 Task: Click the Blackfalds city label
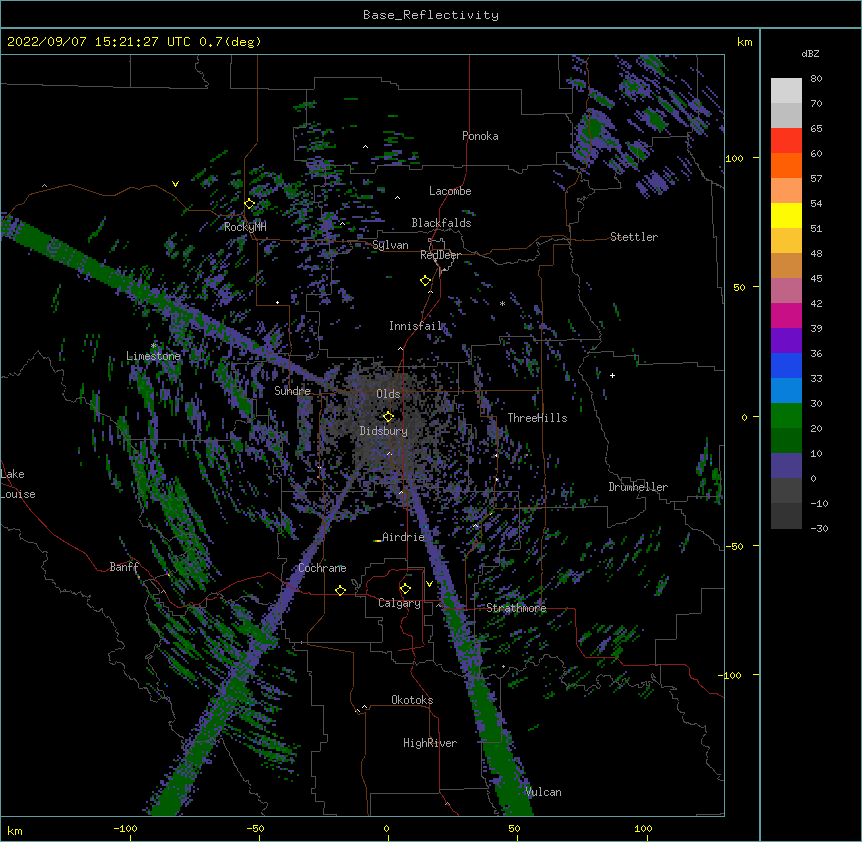click(441, 223)
